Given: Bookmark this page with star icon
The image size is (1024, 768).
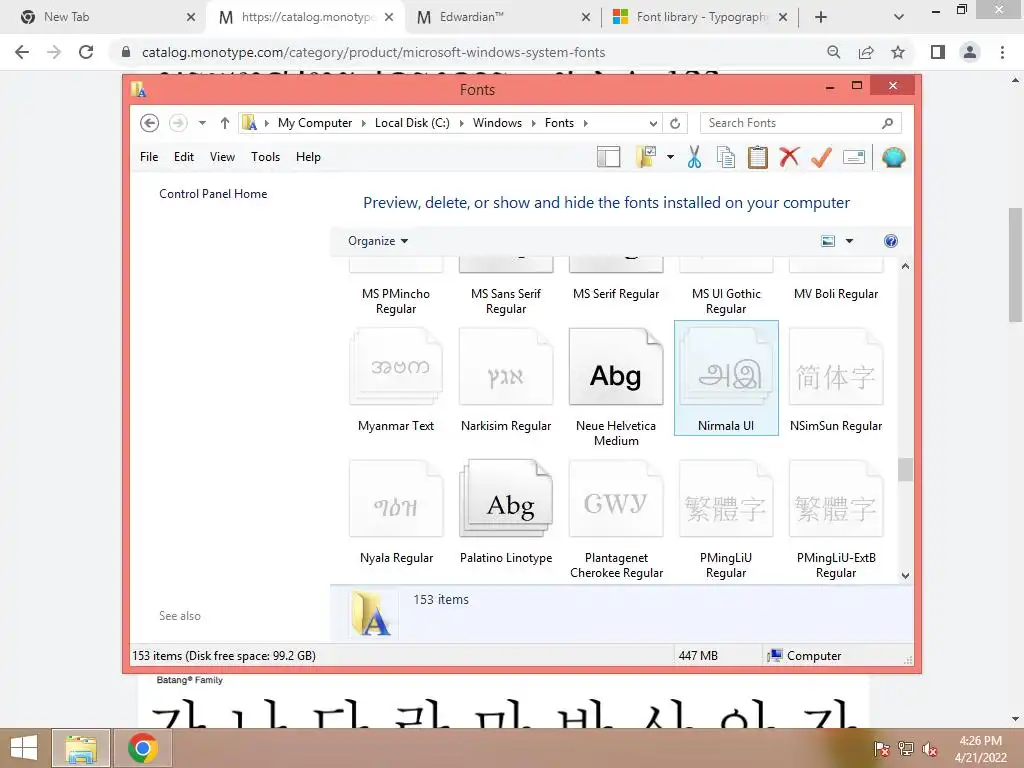Looking at the screenshot, I should coord(898,52).
